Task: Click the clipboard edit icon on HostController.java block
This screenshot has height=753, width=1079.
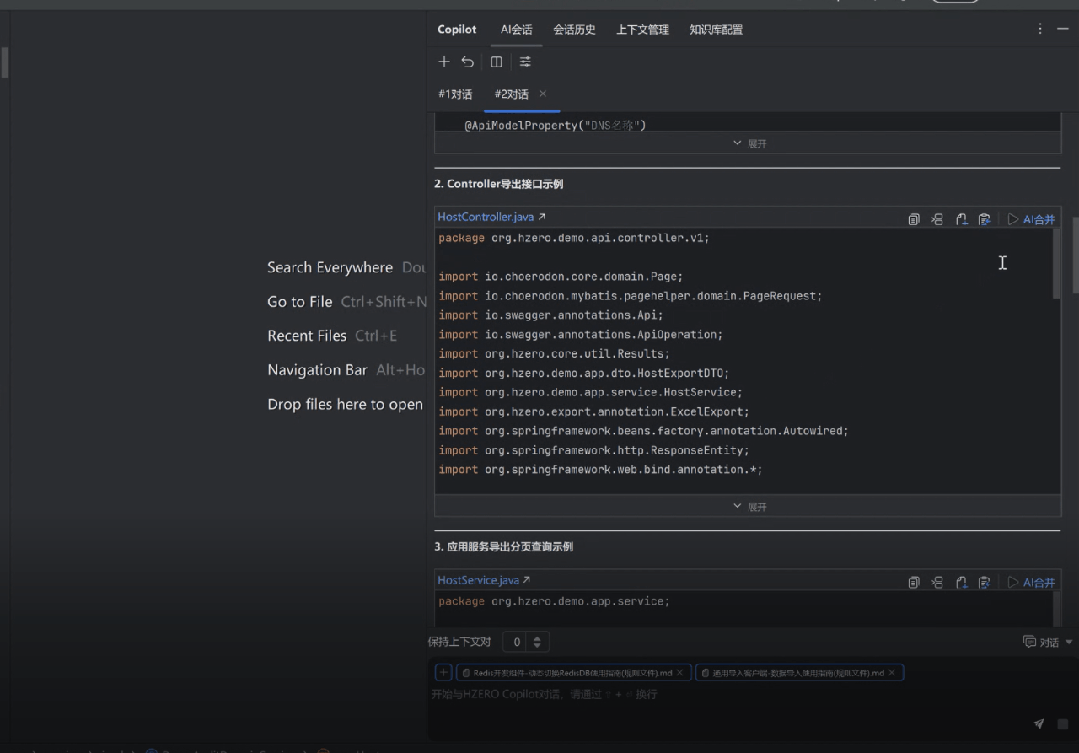Action: [985, 219]
